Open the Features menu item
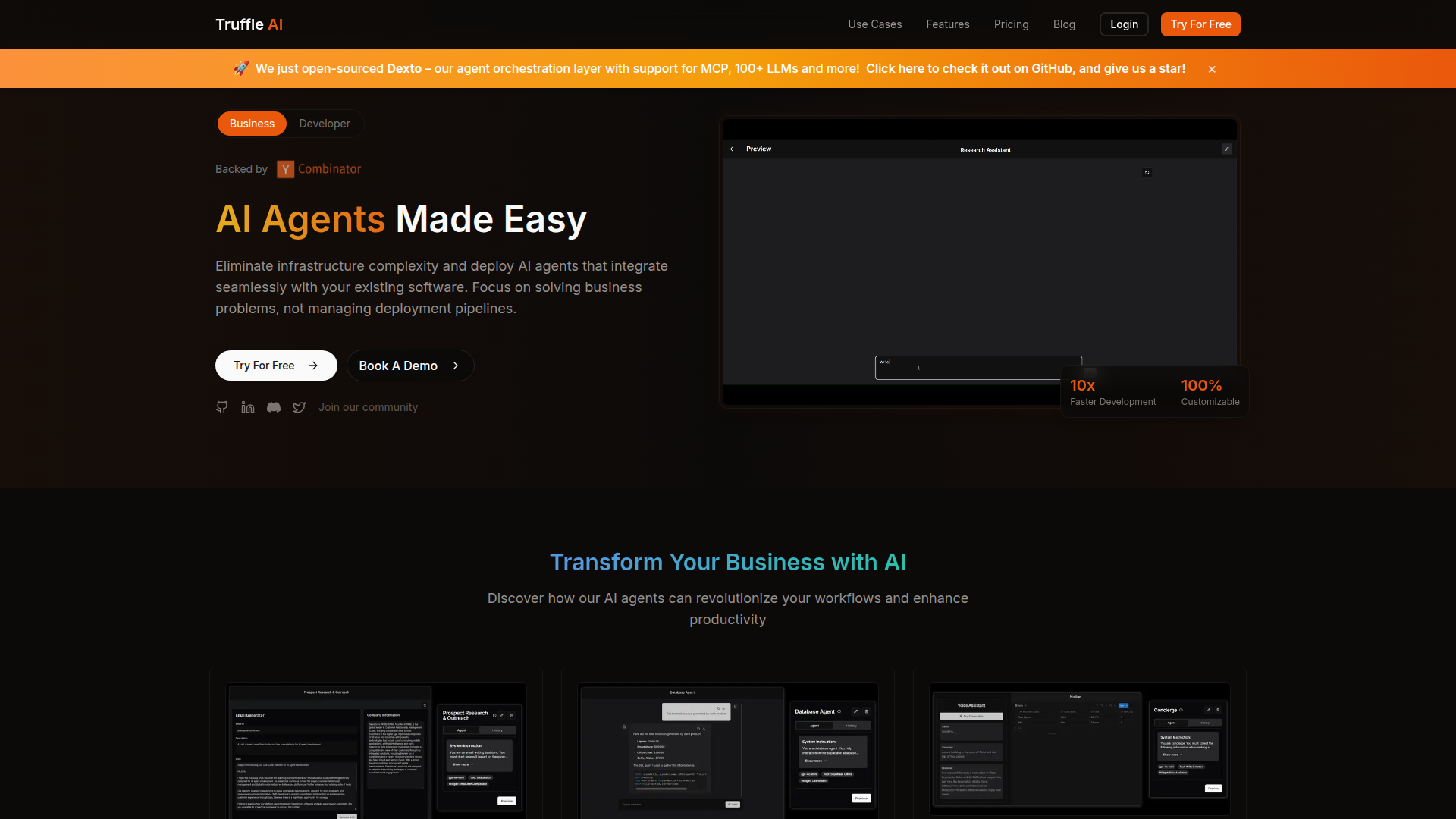The height and width of the screenshot is (819, 1456). pos(947,24)
